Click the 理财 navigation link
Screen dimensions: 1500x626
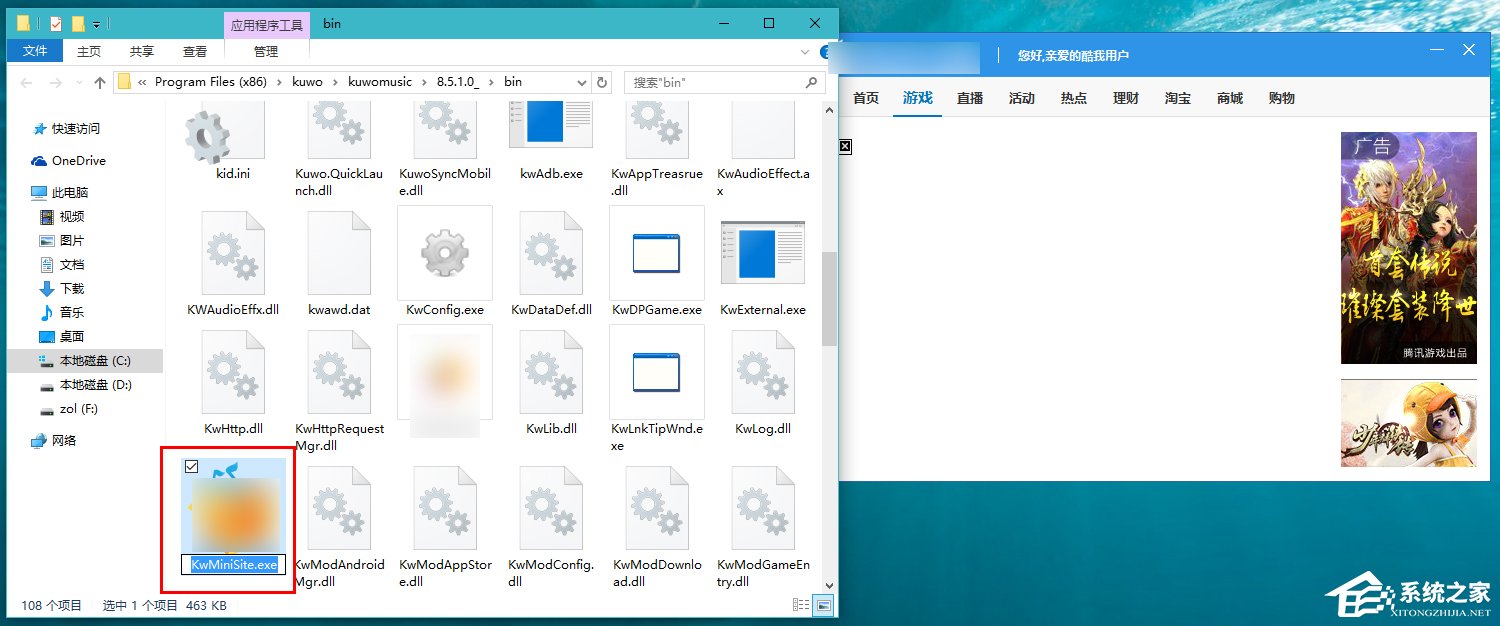pyautogui.click(x=1125, y=98)
